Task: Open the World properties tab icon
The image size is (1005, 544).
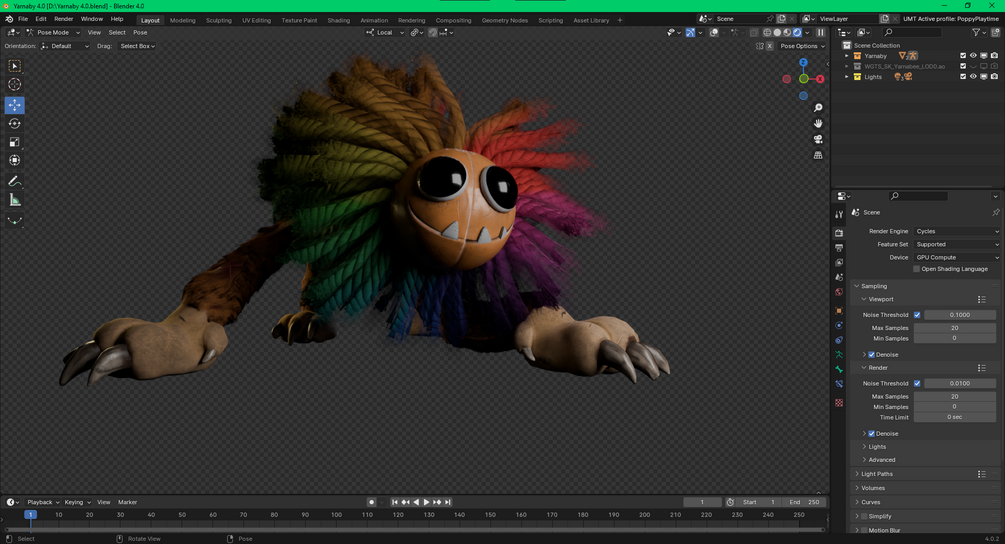Action: pos(839,292)
